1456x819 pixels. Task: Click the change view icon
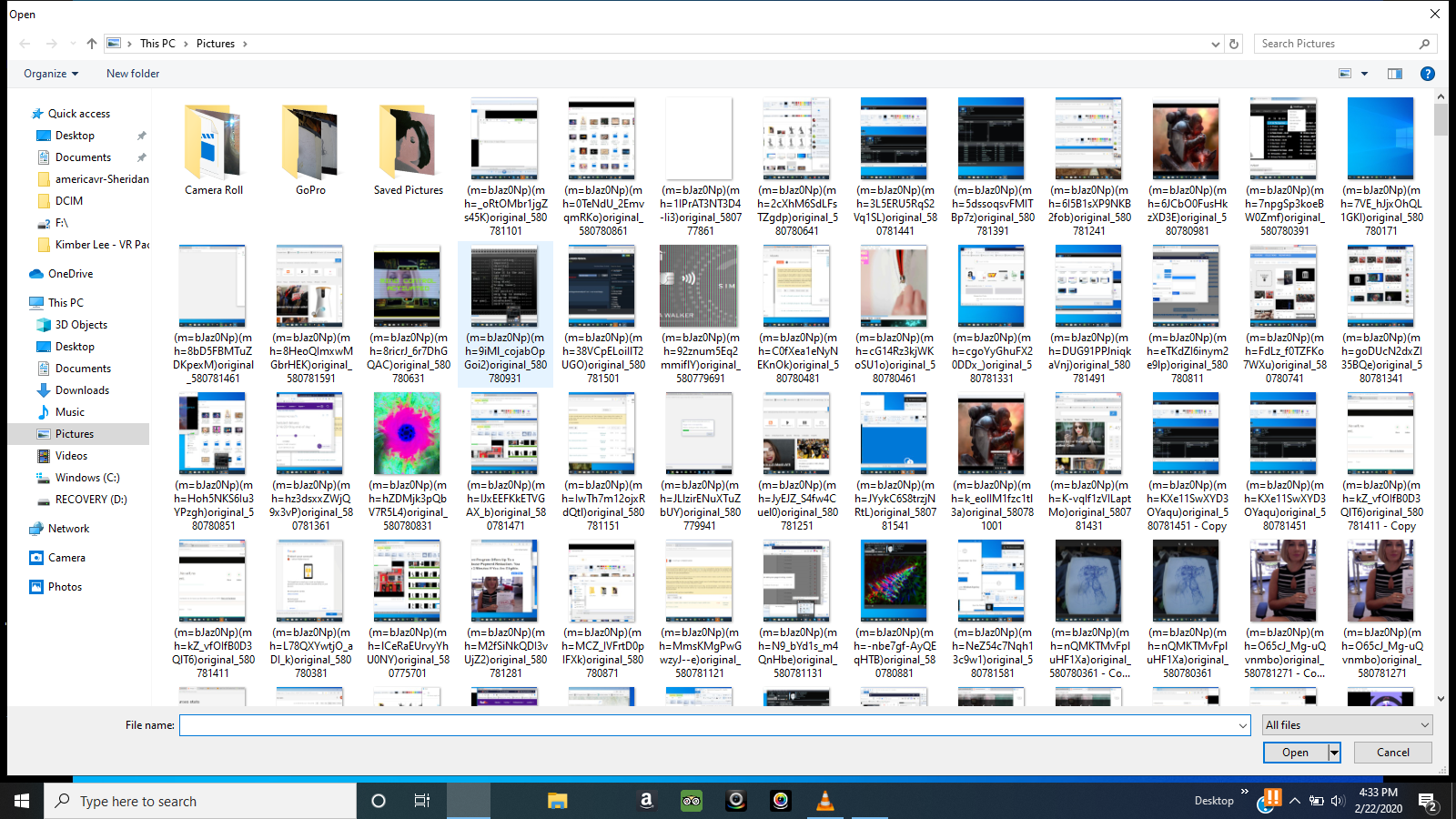coord(1345,74)
